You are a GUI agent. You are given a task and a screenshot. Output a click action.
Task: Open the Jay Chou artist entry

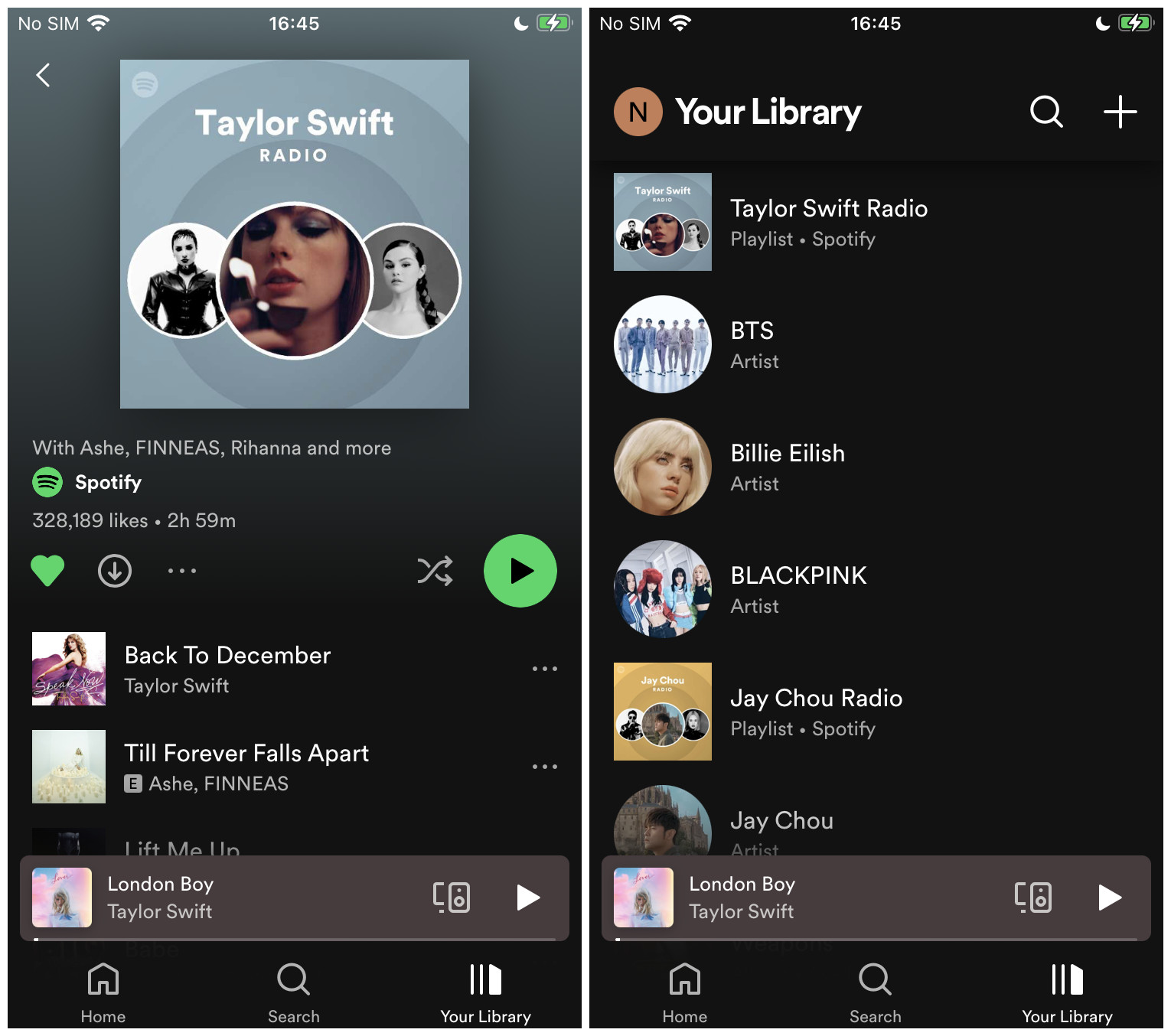(x=876, y=819)
